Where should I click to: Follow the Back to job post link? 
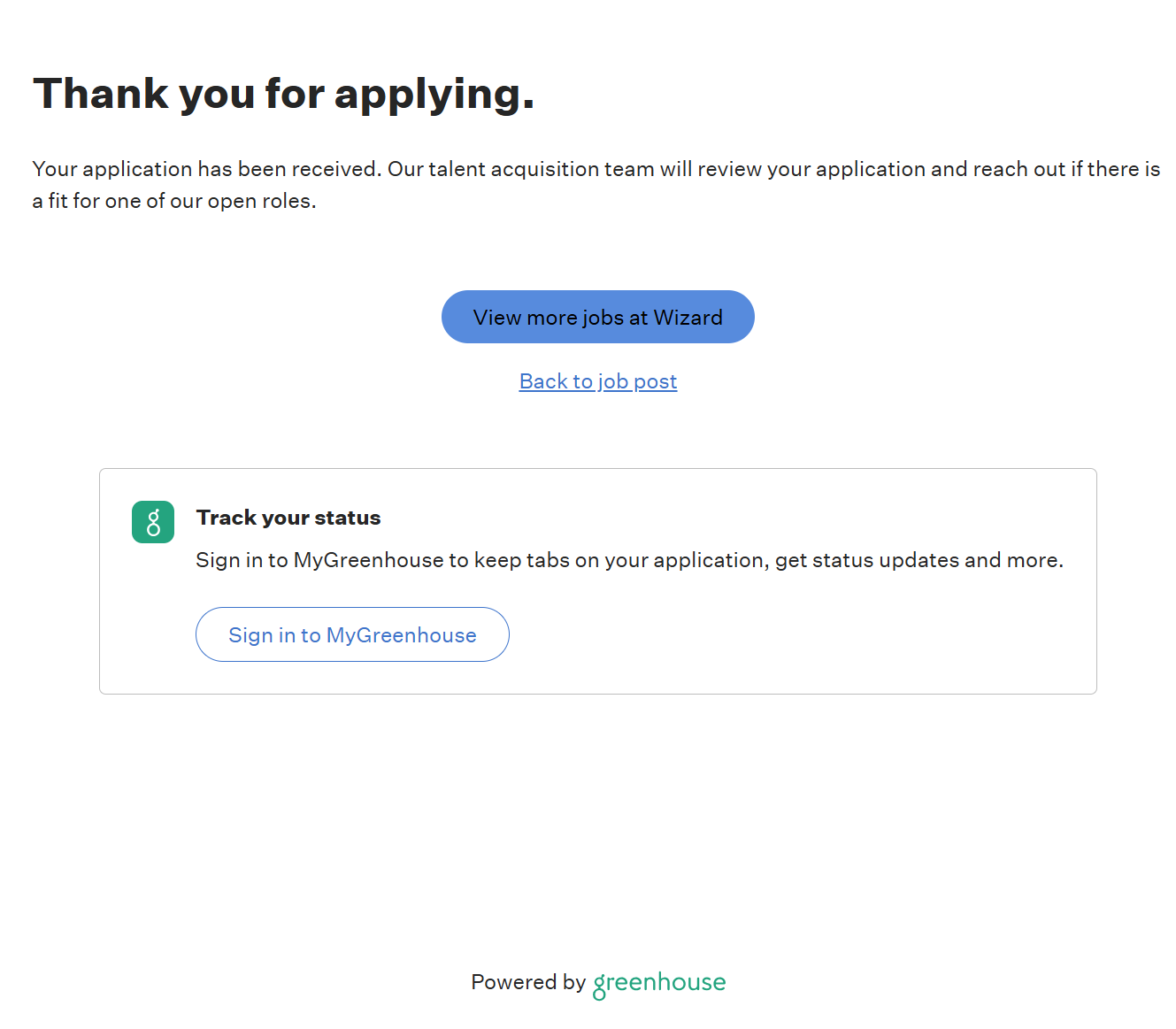(x=598, y=381)
